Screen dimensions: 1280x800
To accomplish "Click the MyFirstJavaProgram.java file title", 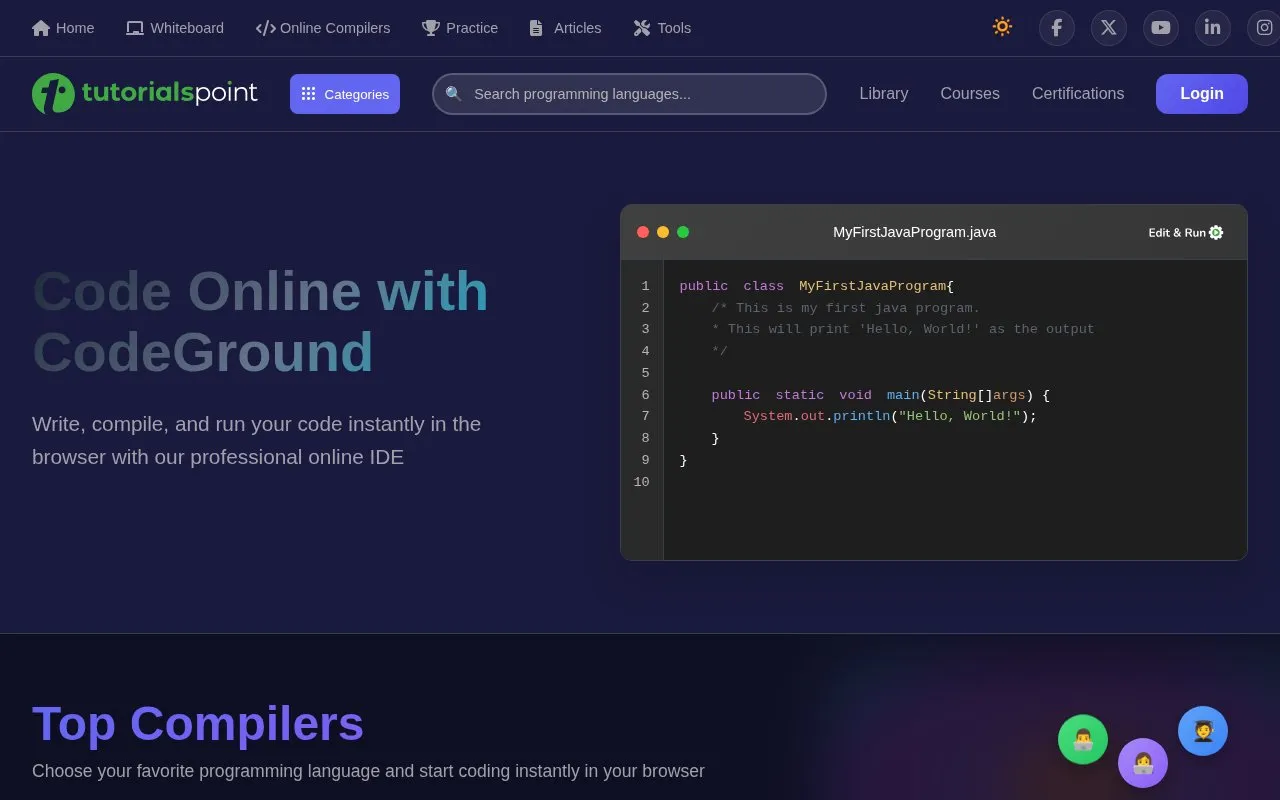I will click(x=915, y=232).
